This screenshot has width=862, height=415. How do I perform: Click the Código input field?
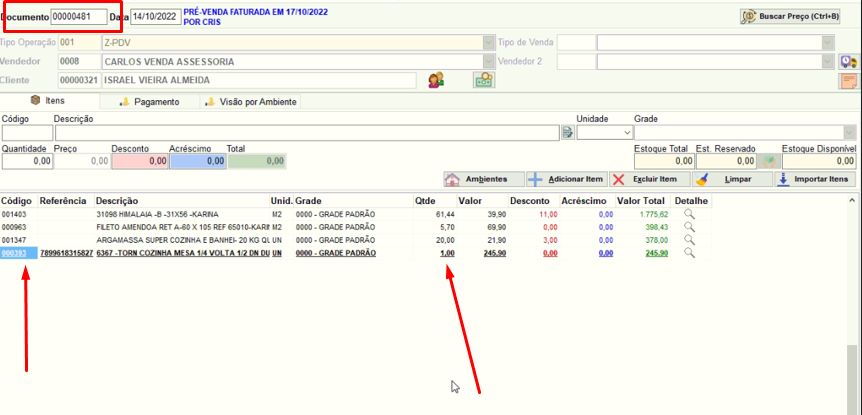27,133
